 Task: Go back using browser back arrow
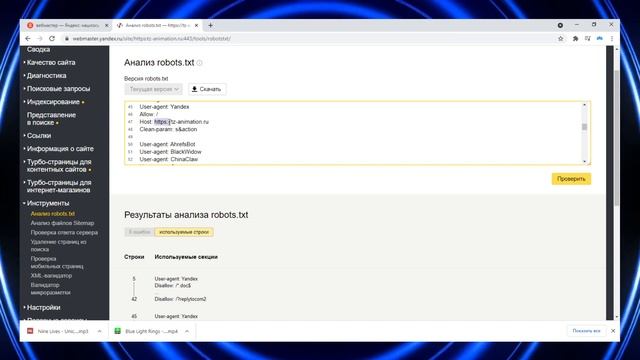pos(28,38)
